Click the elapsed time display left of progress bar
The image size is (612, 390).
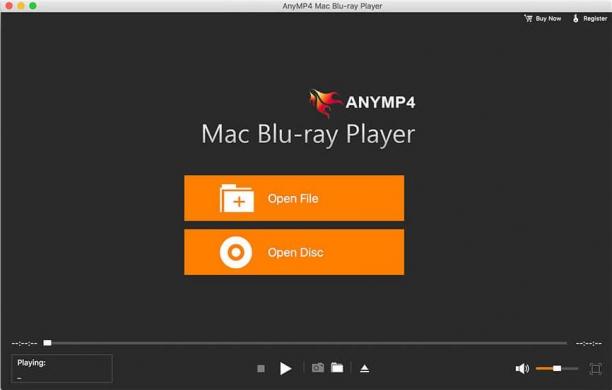pyautogui.click(x=24, y=344)
